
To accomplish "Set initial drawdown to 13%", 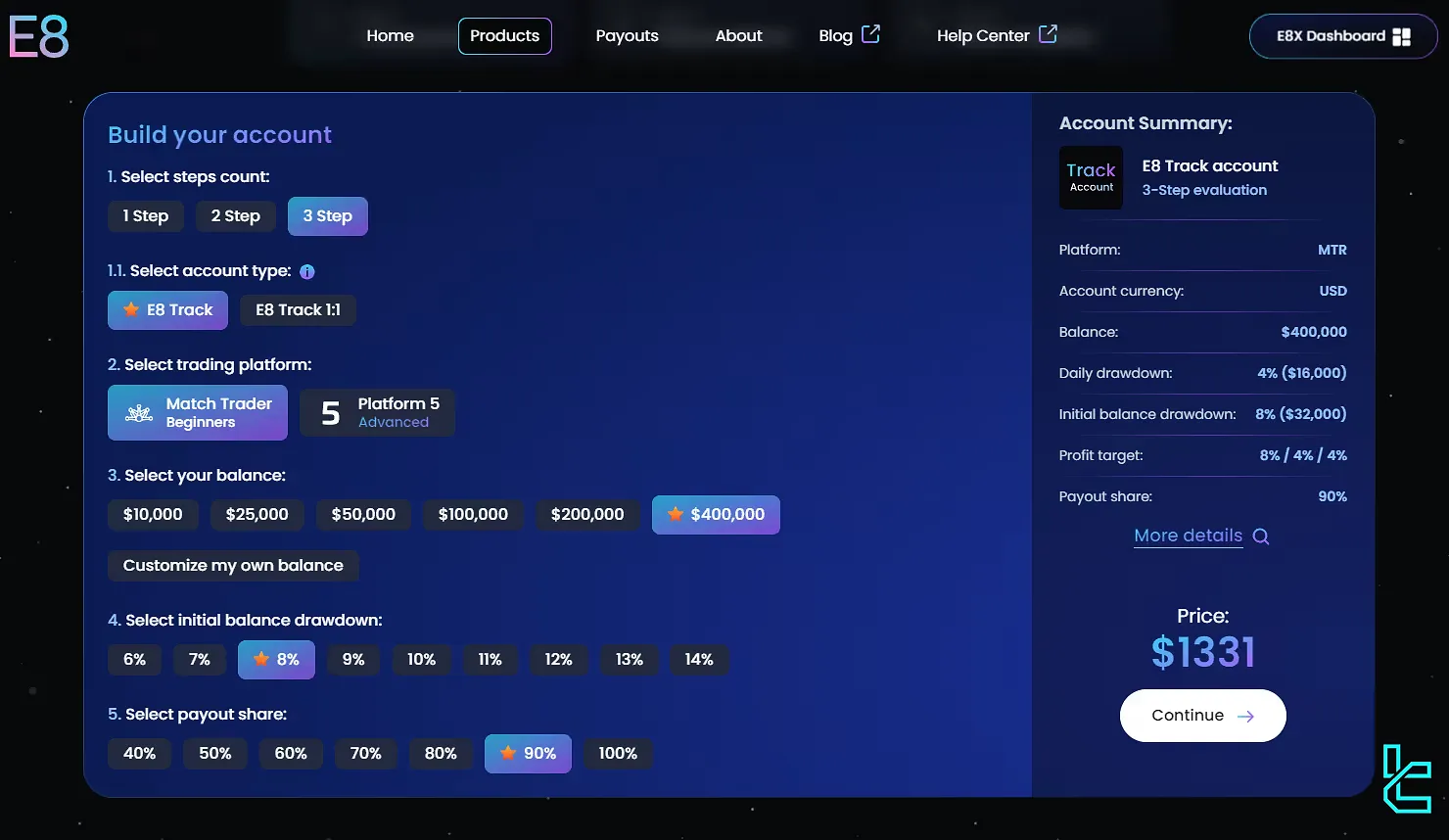I will 630,660.
